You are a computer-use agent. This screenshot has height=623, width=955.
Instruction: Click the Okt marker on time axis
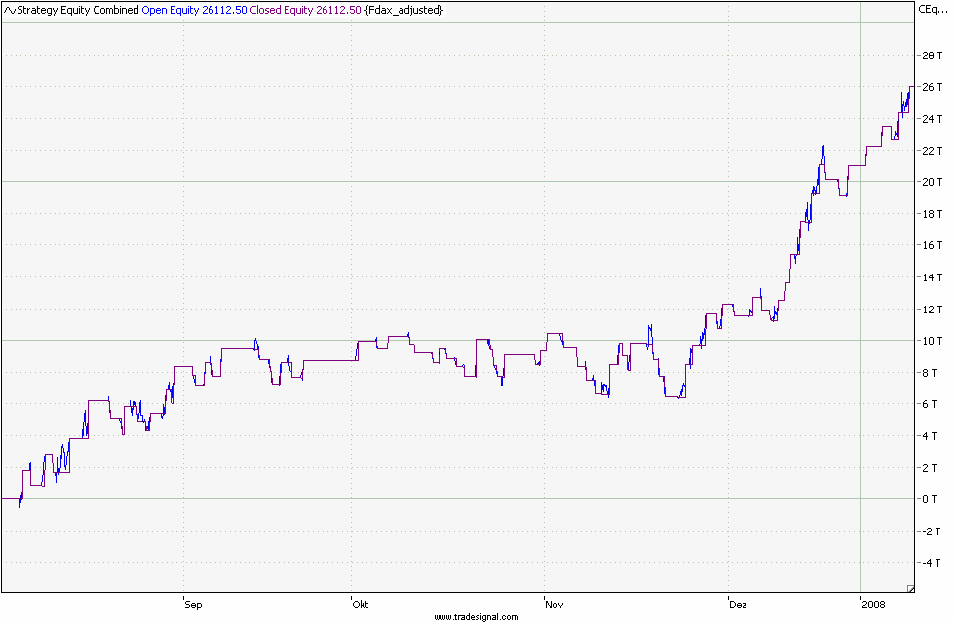[360, 605]
